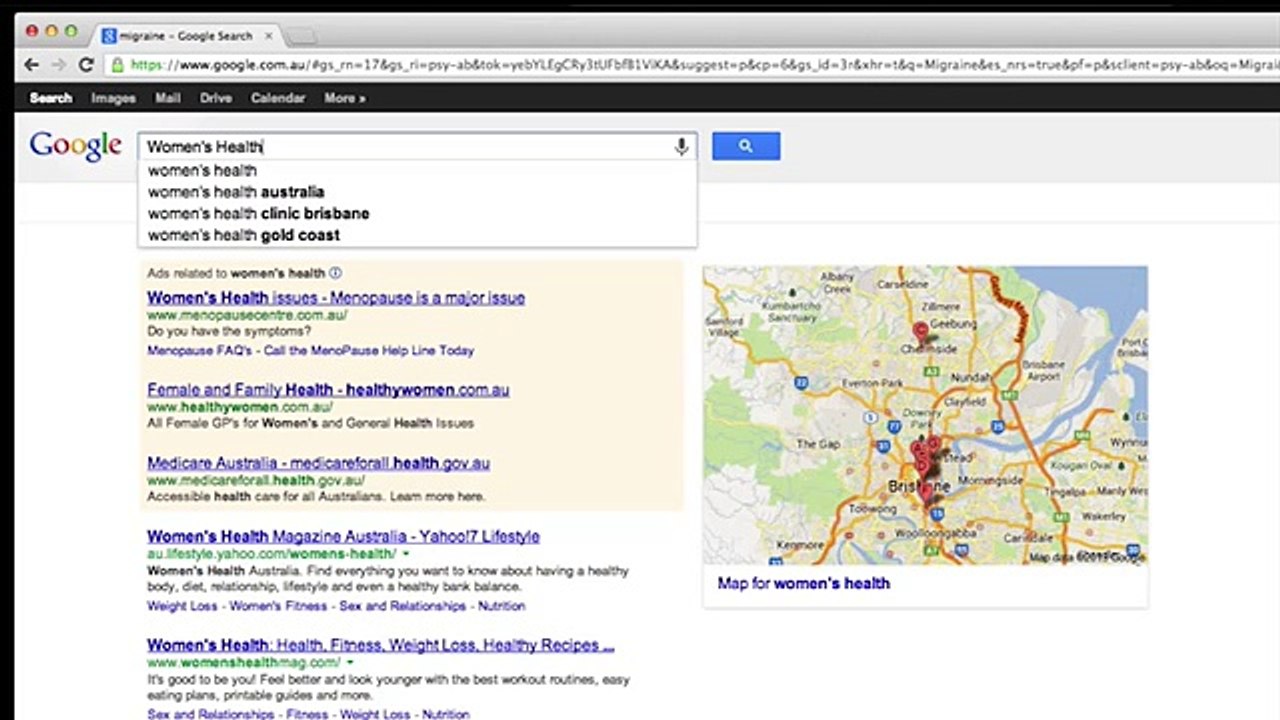Open the Women's Health: Health, Fitness result
This screenshot has height=720, width=1280.
point(380,646)
